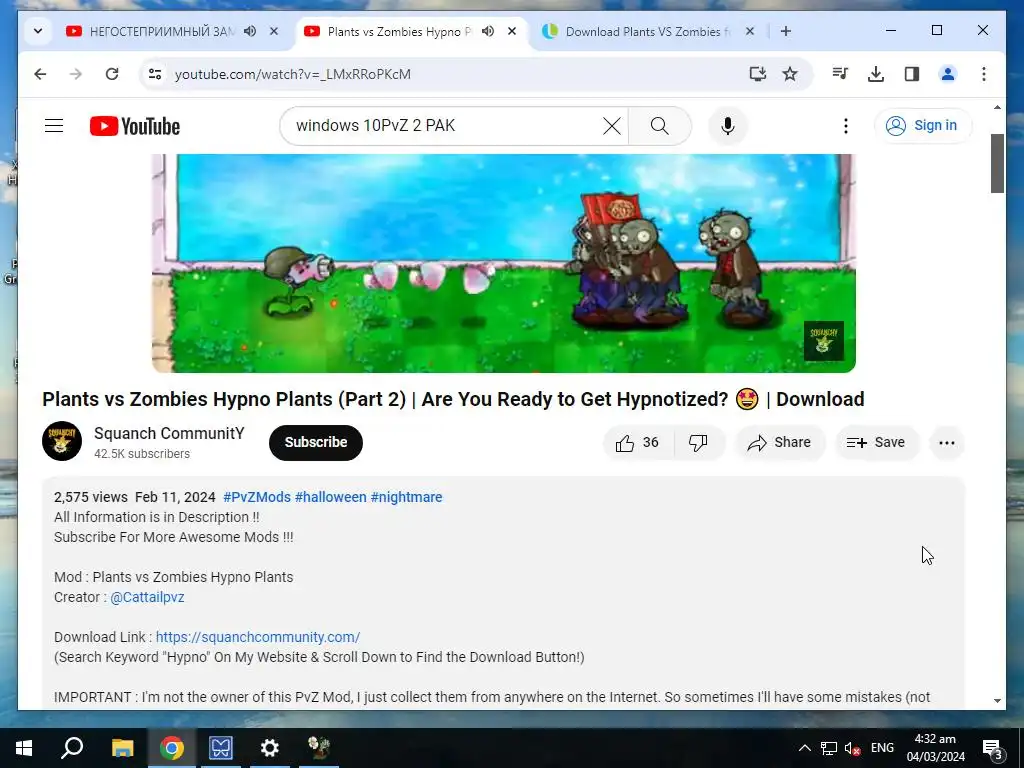This screenshot has width=1024, height=768.
Task: Open the Plants vs Zombies taskbar app
Action: (319, 748)
